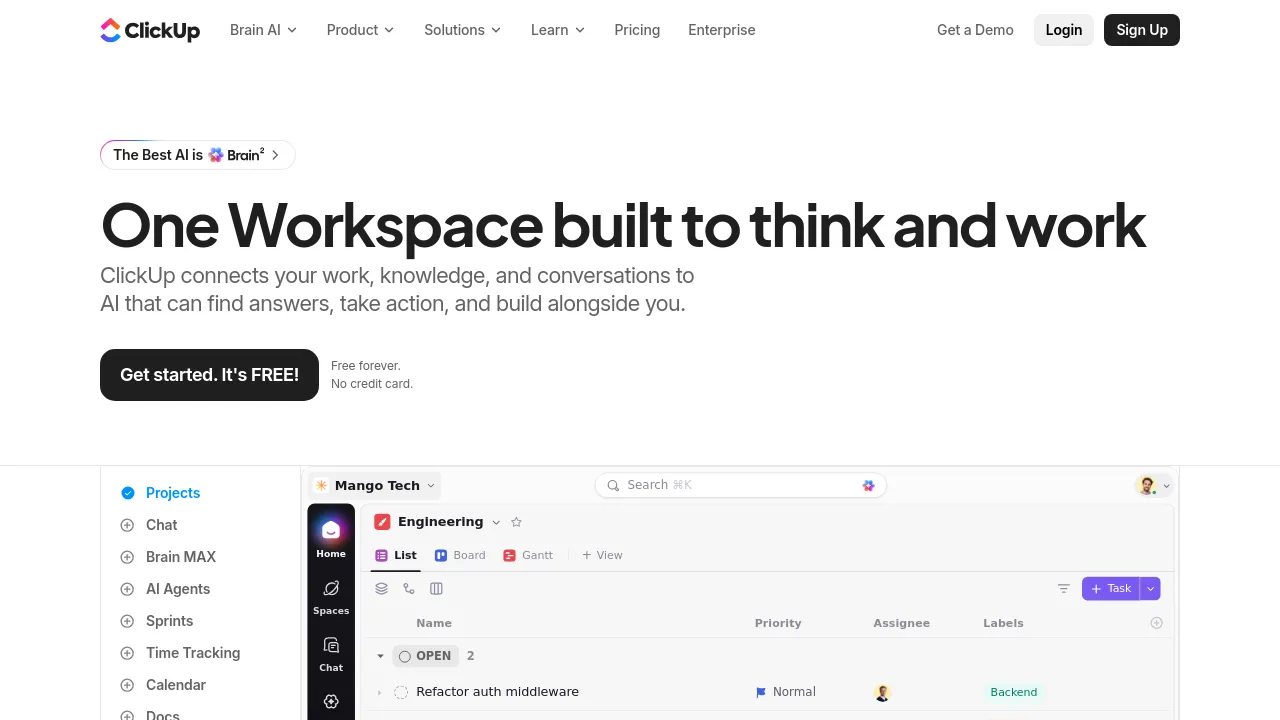Select Projects in the feature list

pyautogui.click(x=160, y=493)
